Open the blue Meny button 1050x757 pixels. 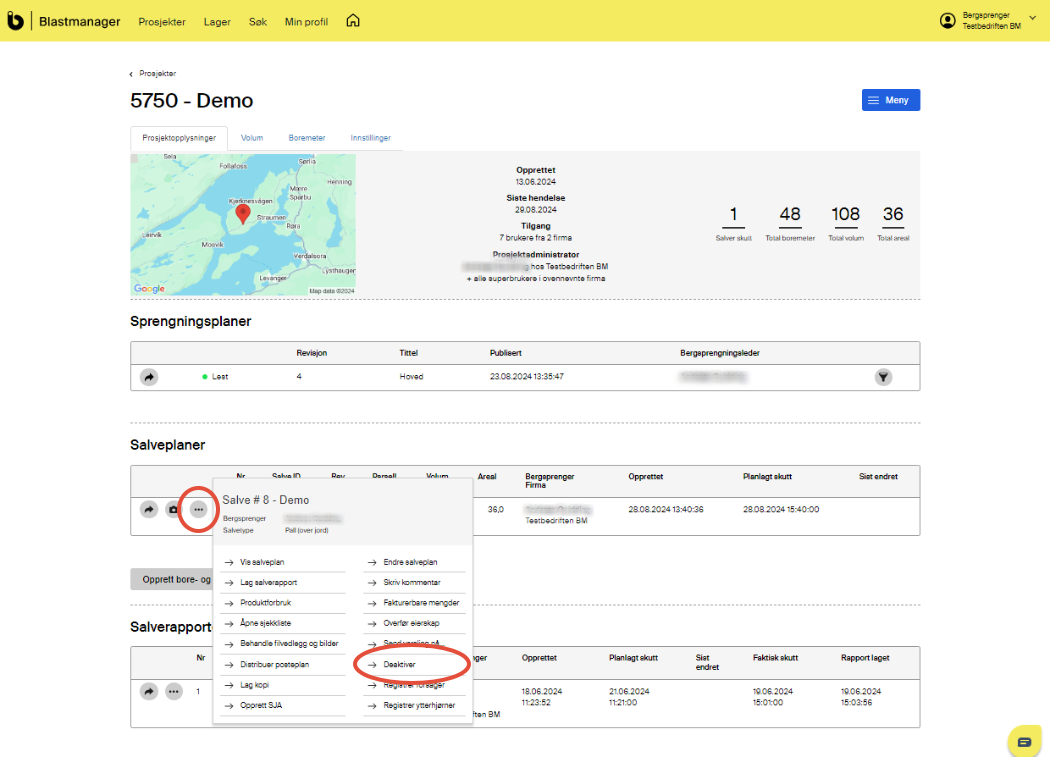890,100
